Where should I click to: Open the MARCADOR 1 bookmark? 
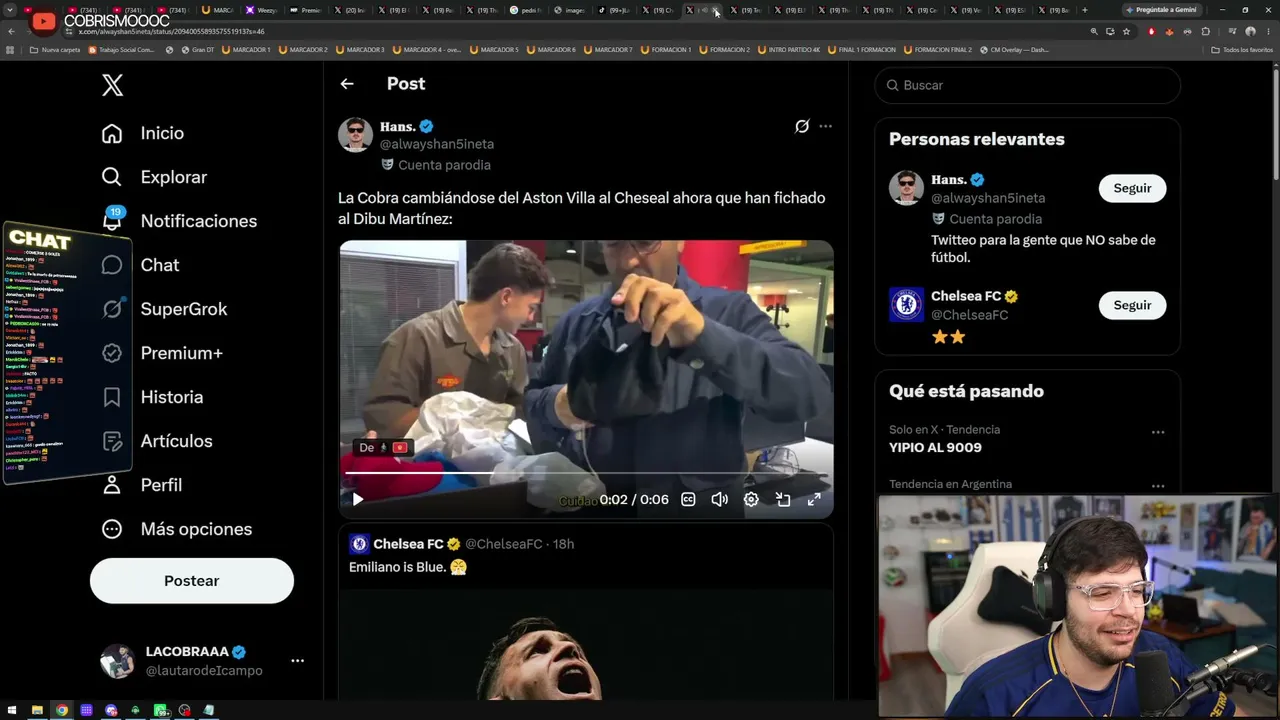(246, 50)
